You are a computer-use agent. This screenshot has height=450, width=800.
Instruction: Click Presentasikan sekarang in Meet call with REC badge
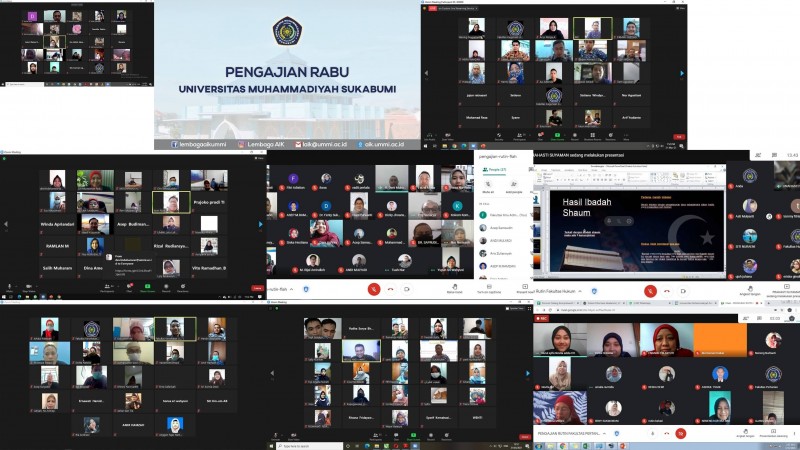[773, 433]
